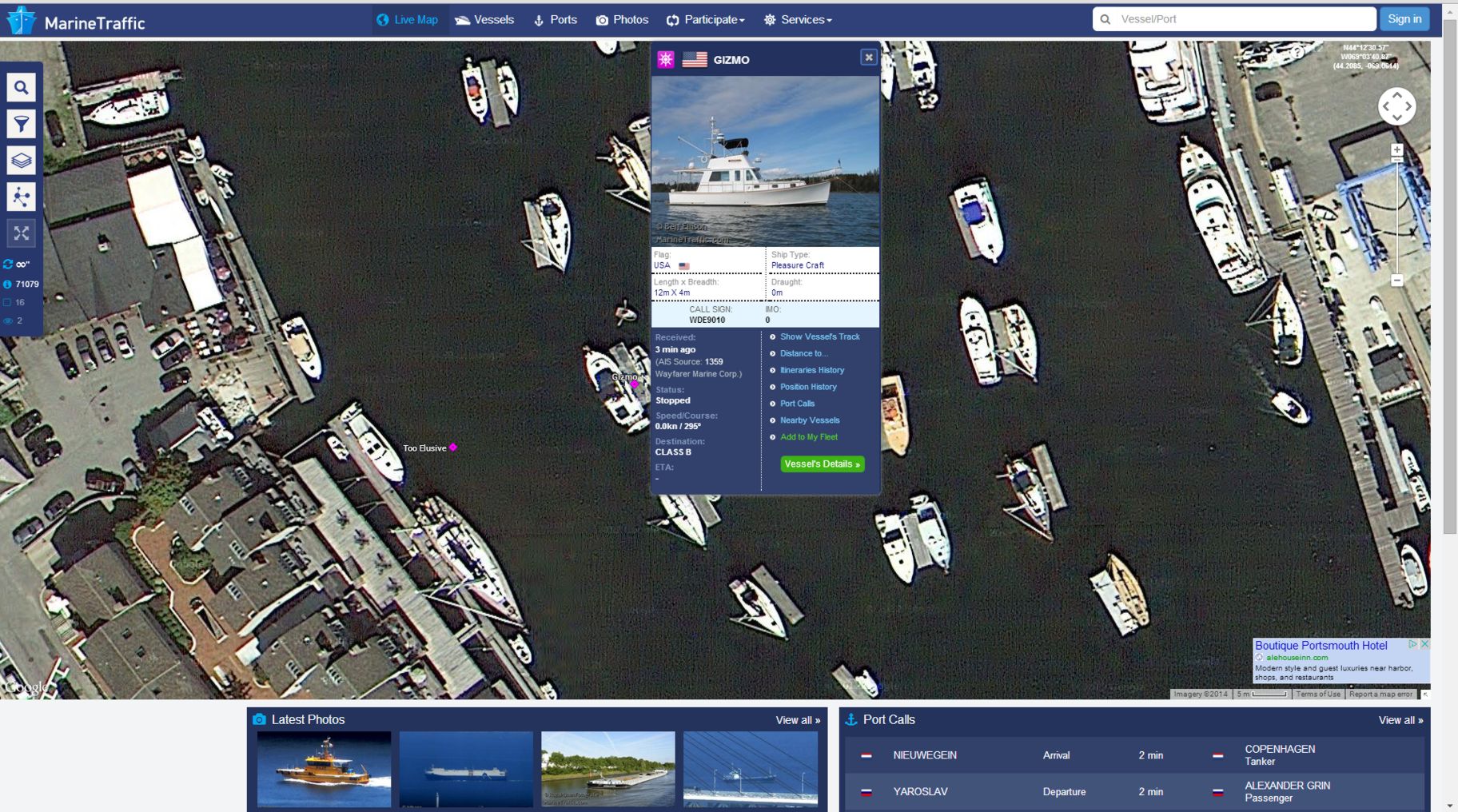Image resolution: width=1458 pixels, height=812 pixels.
Task: Select the Too Elusive vessel marker
Action: [x=452, y=448]
